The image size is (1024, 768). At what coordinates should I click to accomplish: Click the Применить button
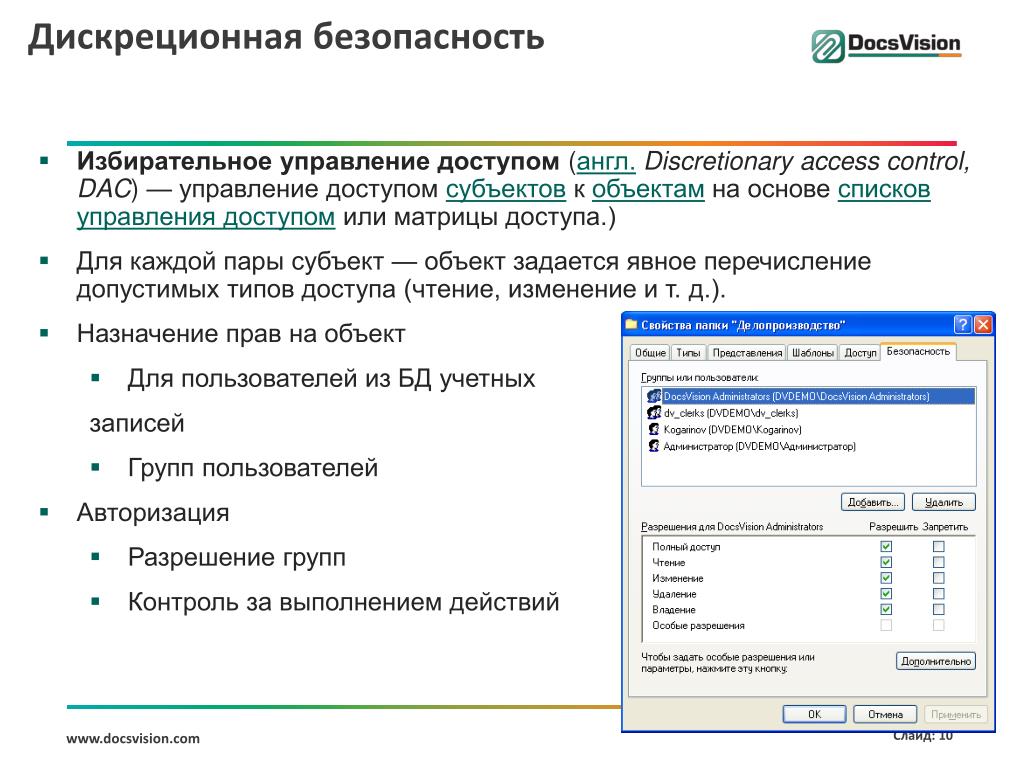point(955,714)
